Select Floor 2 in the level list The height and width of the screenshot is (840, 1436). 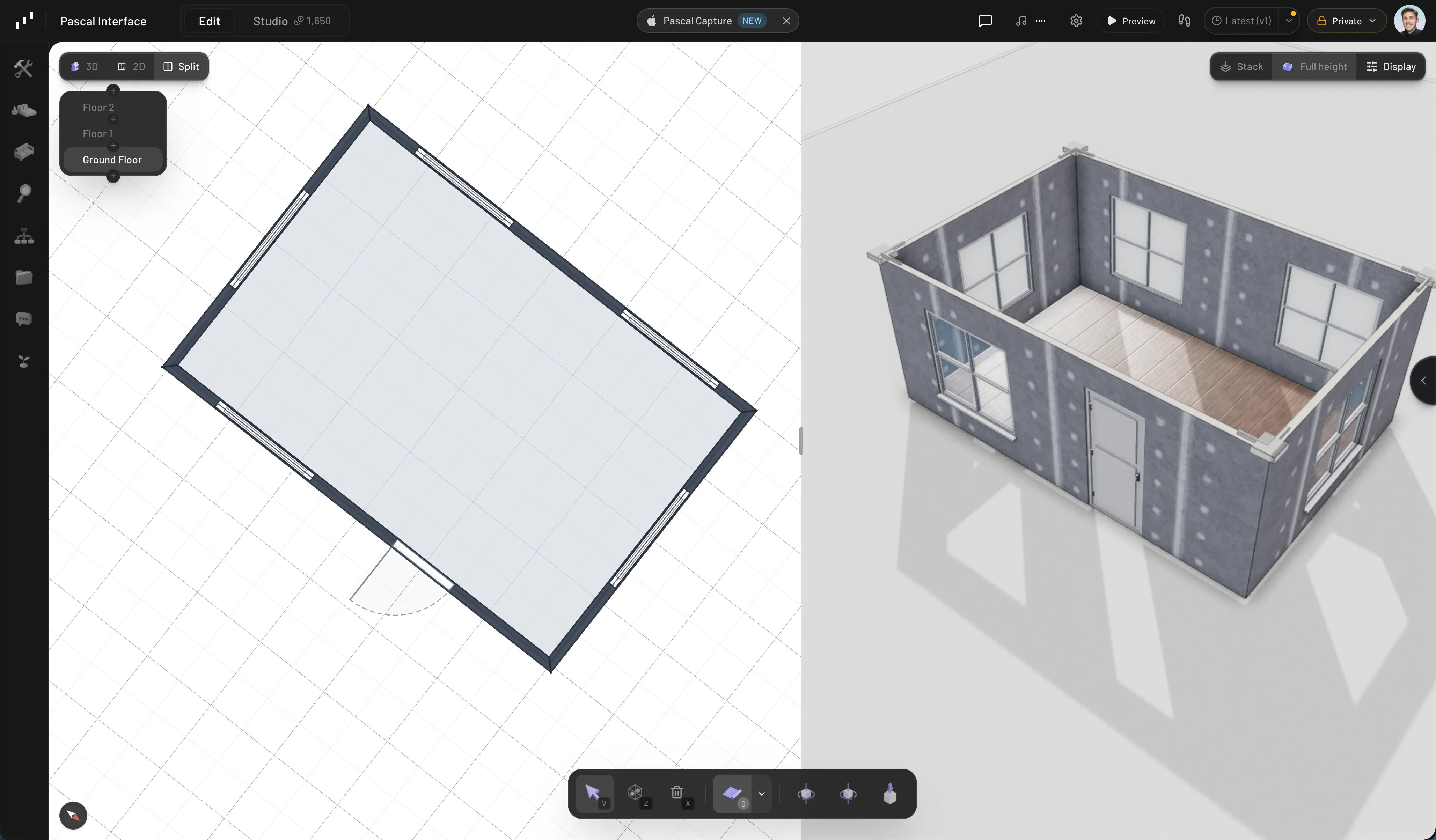pyautogui.click(x=113, y=107)
